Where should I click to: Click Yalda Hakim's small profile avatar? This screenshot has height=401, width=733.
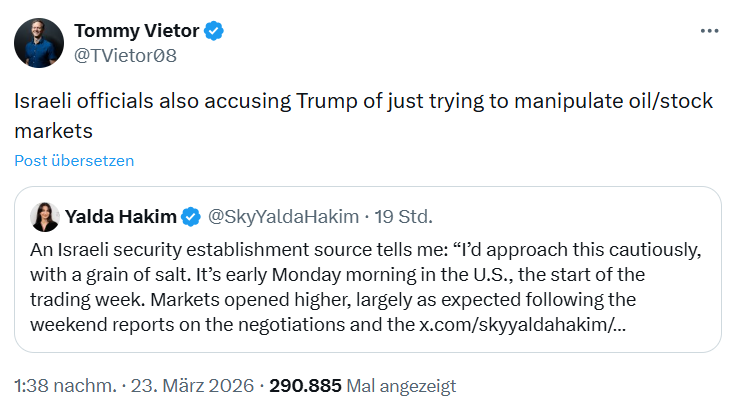click(47, 215)
